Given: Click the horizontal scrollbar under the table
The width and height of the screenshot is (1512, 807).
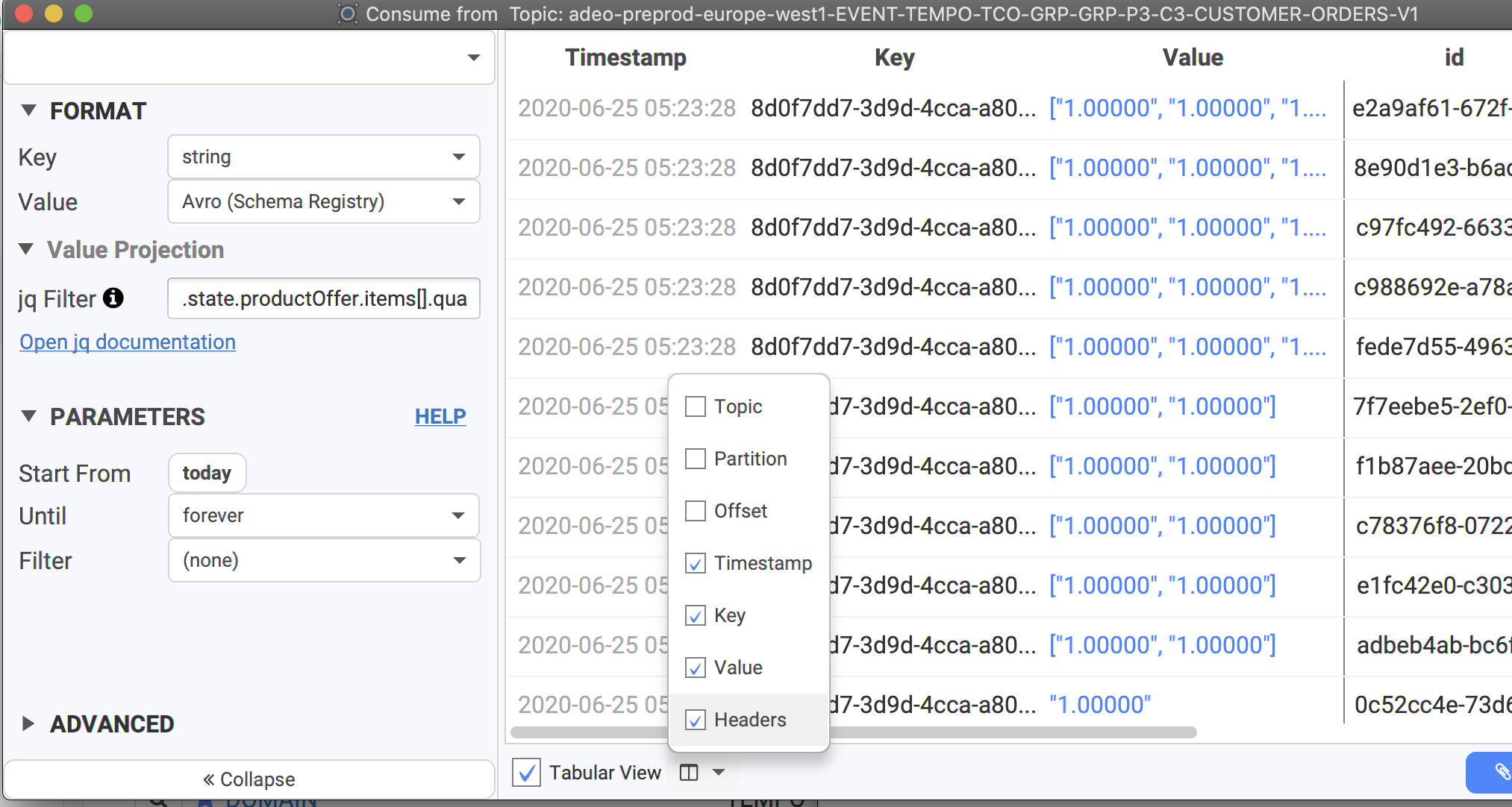Looking at the screenshot, I should point(854,732).
